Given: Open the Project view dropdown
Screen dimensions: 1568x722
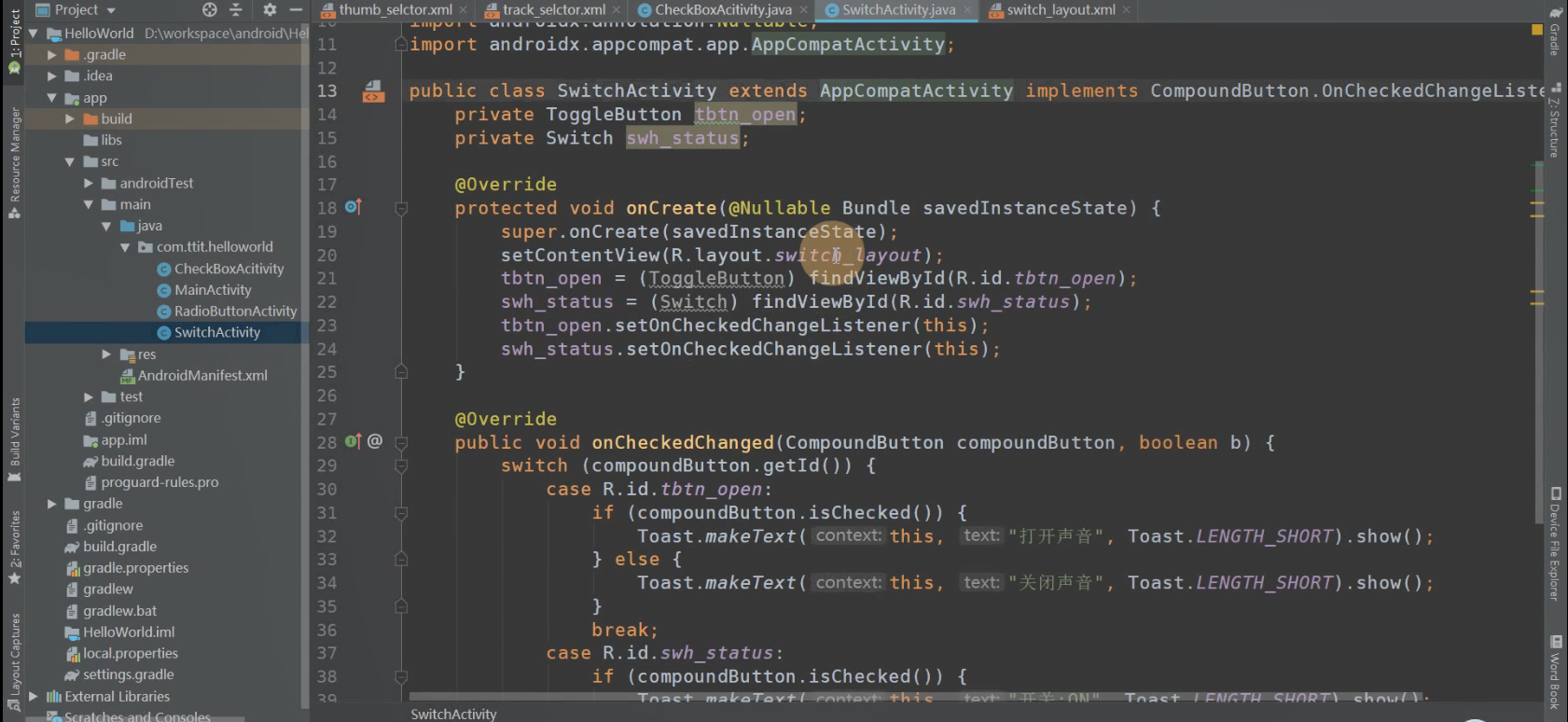Looking at the screenshot, I should click(76, 9).
